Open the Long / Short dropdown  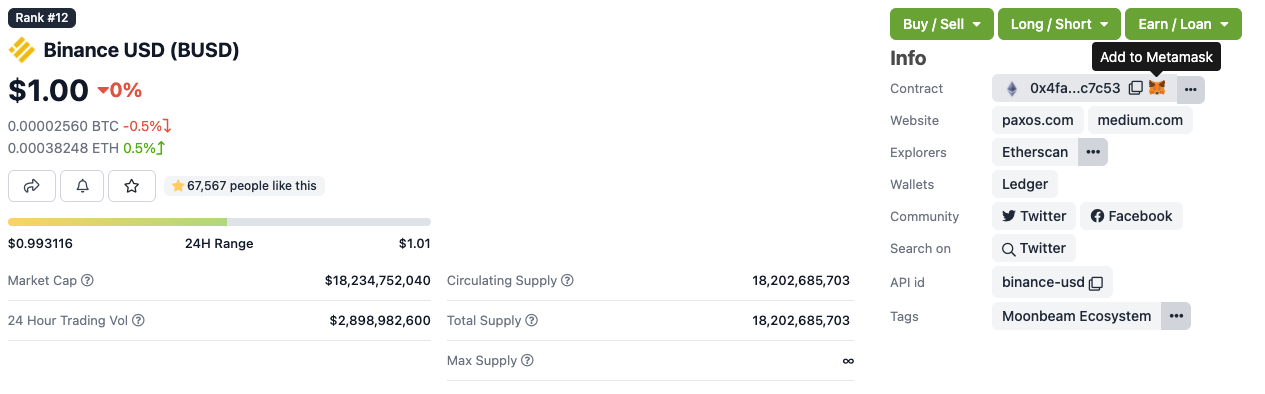(x=1059, y=24)
